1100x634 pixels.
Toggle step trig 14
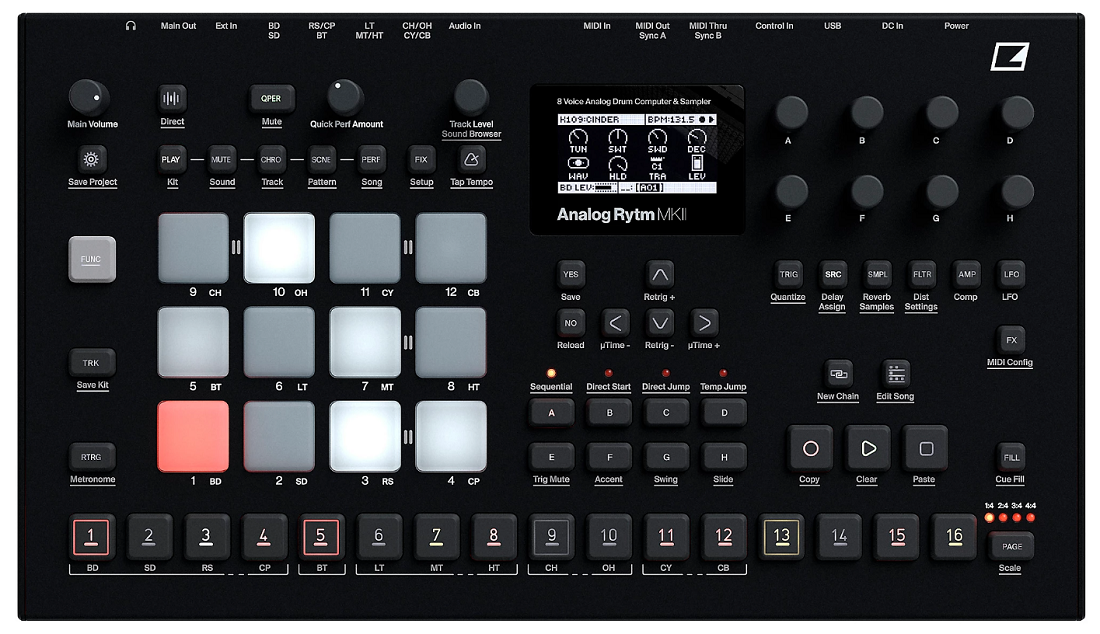839,537
